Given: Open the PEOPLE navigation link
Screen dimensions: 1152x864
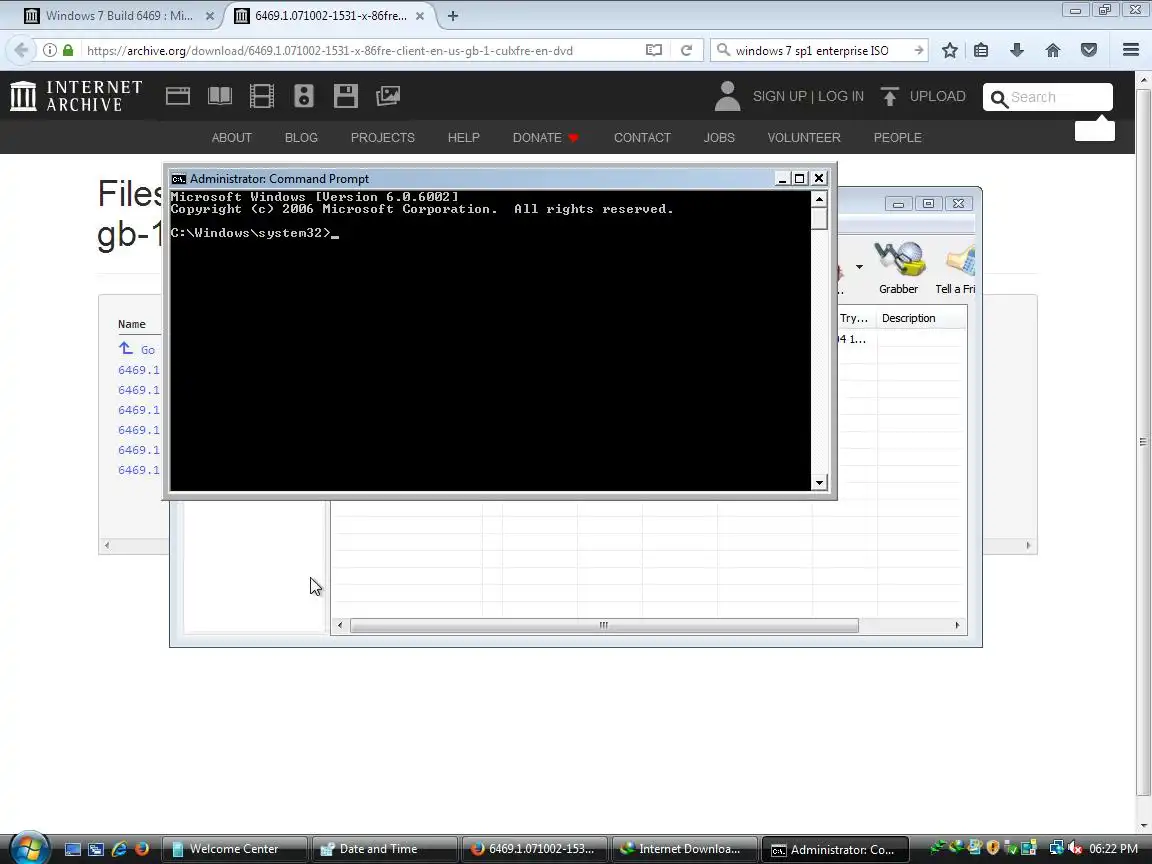Looking at the screenshot, I should (x=897, y=137).
